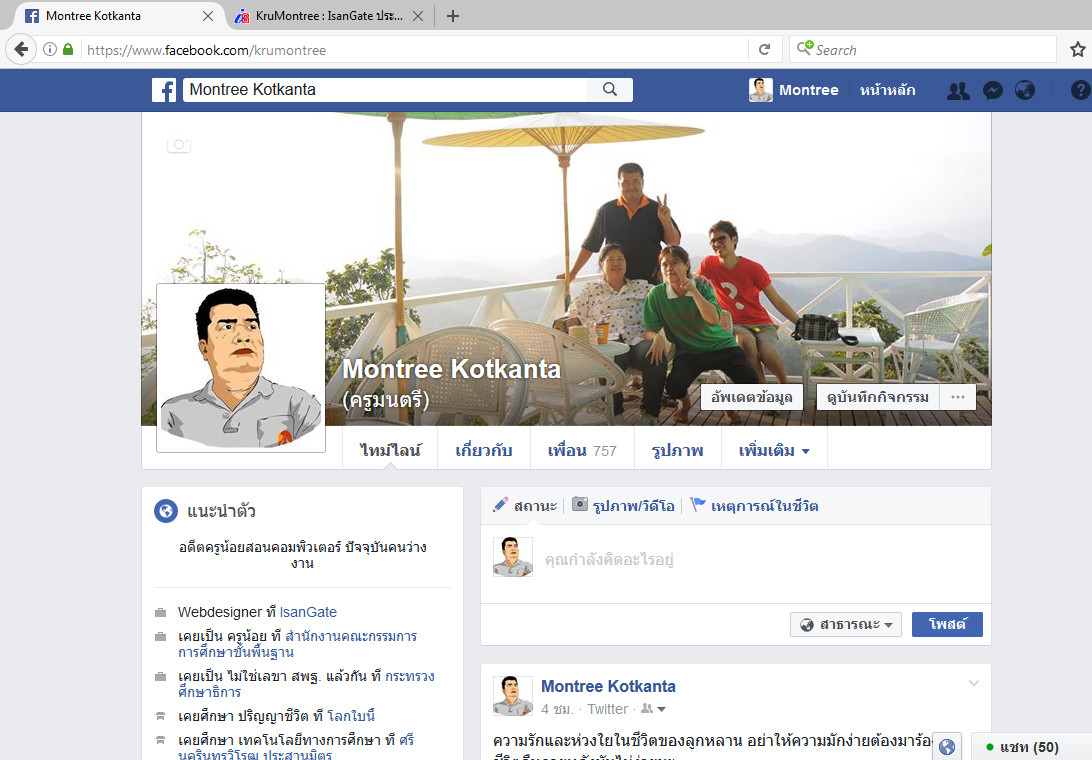This screenshot has height=760, width=1092.
Task: Click the globe icon beside แนะนำตัว heading
Action: click(x=166, y=511)
